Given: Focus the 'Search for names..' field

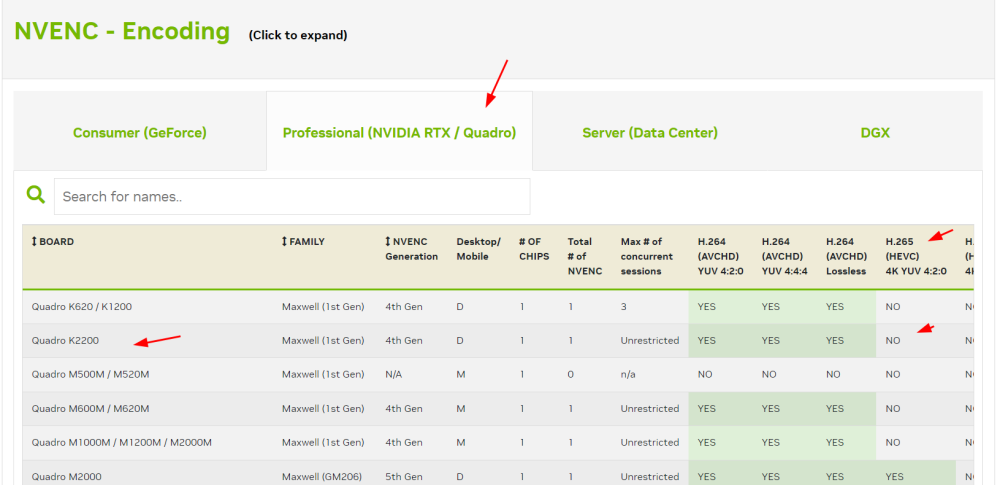Looking at the screenshot, I should pos(292,197).
